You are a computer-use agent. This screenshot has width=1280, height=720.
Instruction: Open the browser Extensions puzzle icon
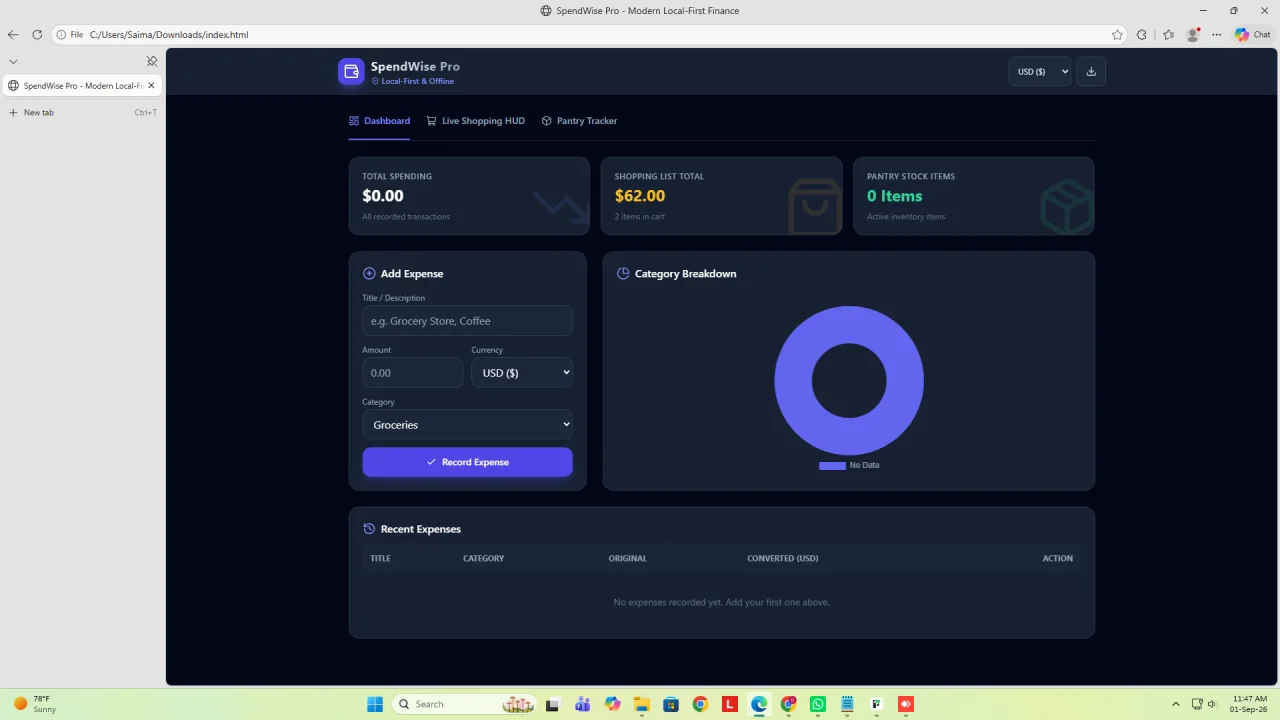pyautogui.click(x=1142, y=35)
